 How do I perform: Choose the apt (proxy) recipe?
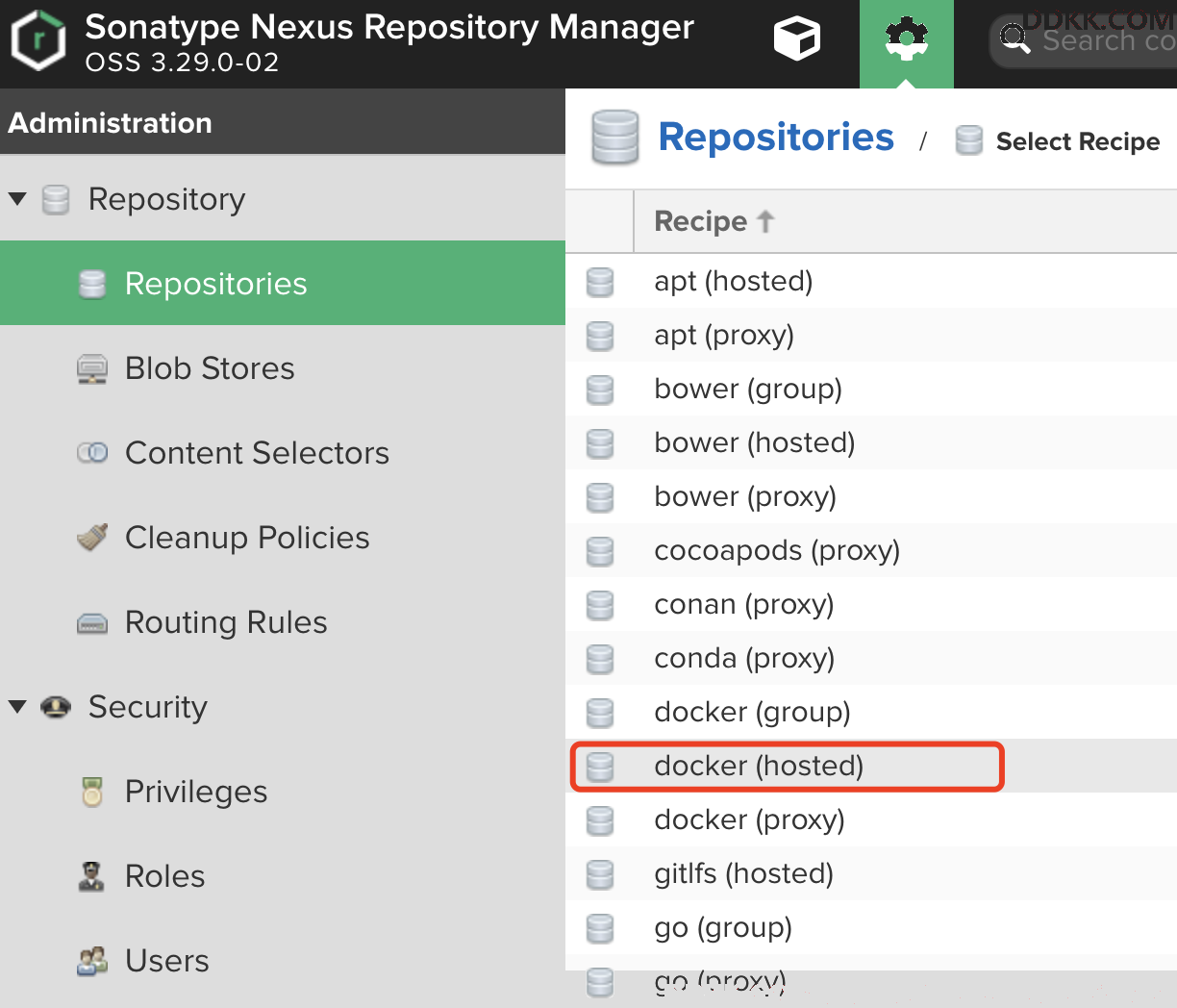tap(871, 335)
